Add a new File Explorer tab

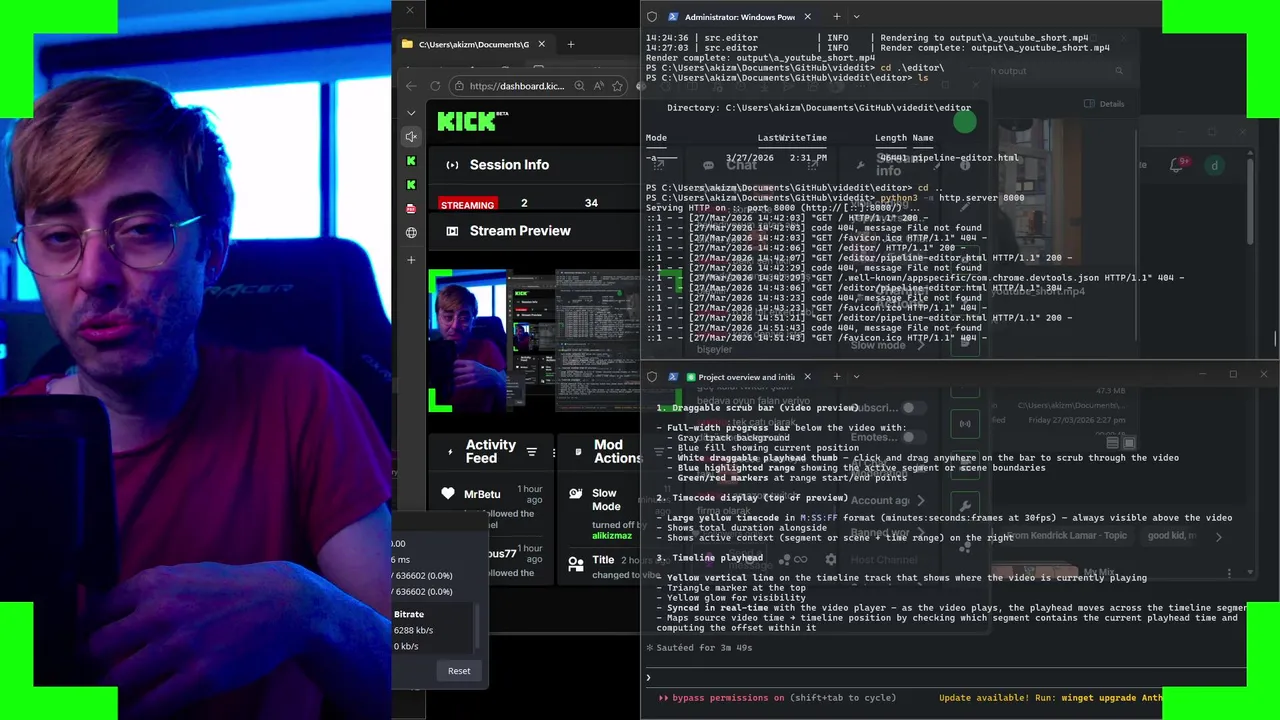571,44
